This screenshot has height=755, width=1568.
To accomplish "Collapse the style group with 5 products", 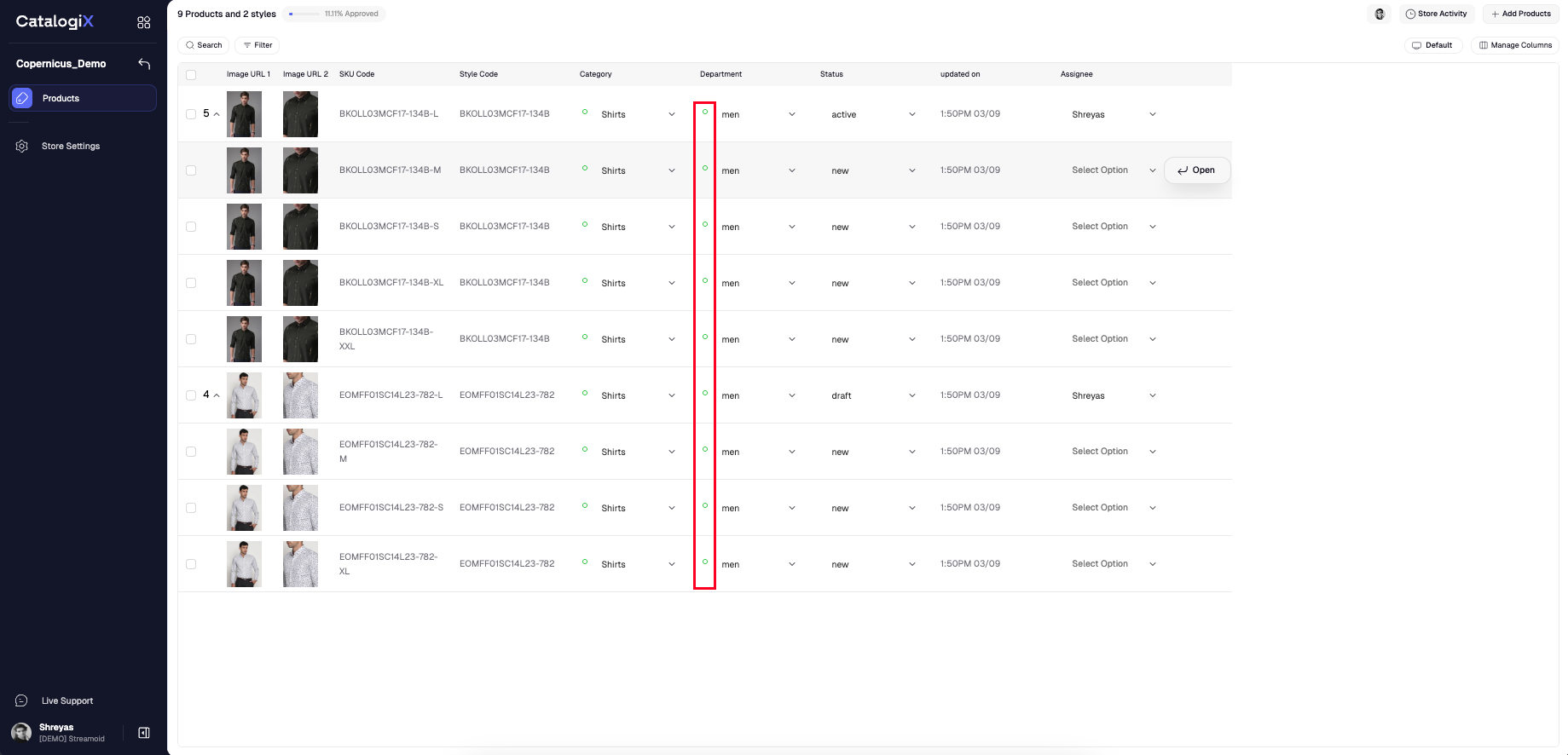I will (217, 114).
